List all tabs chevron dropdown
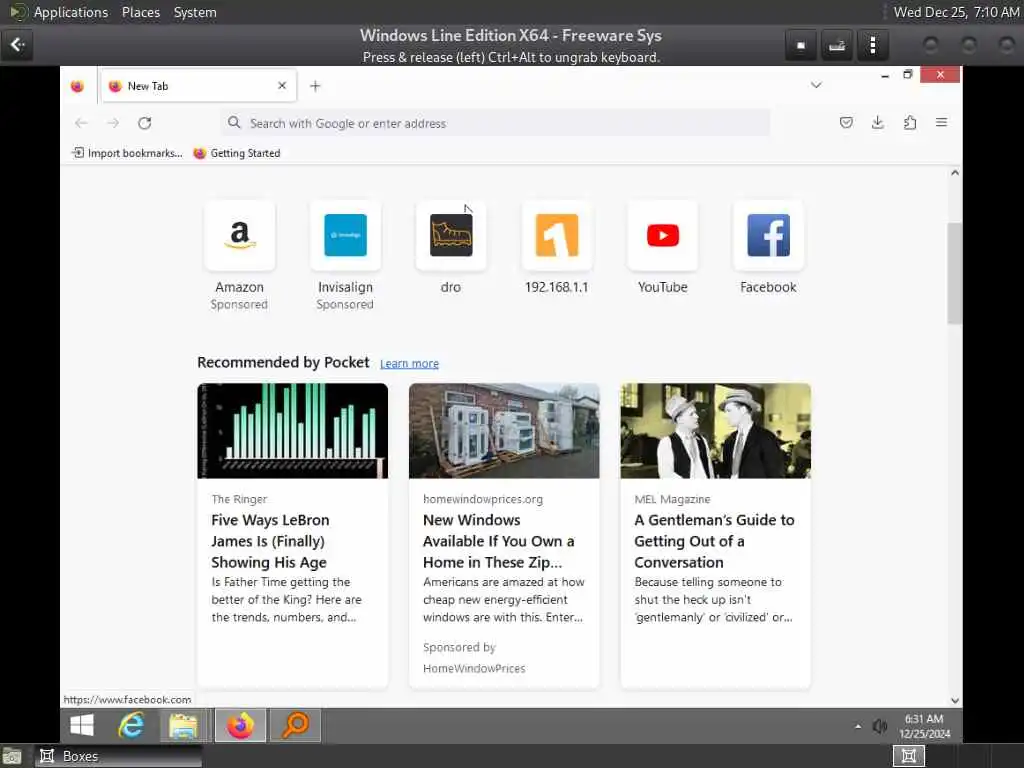 coord(816,86)
